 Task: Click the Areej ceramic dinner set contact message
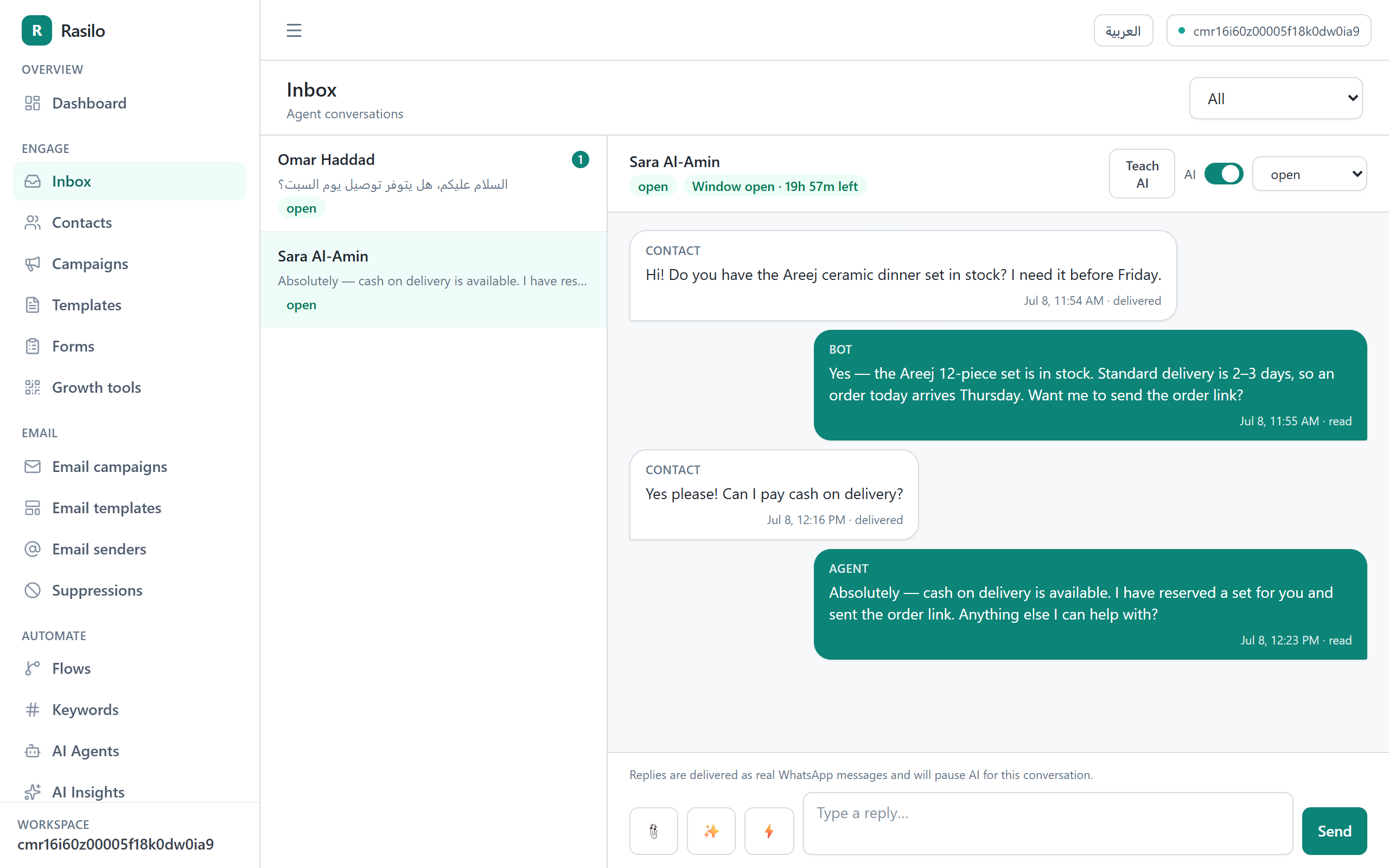click(x=903, y=276)
